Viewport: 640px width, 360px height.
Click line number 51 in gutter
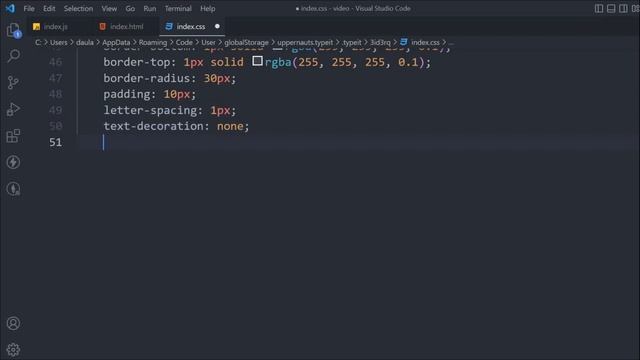[x=56, y=142]
